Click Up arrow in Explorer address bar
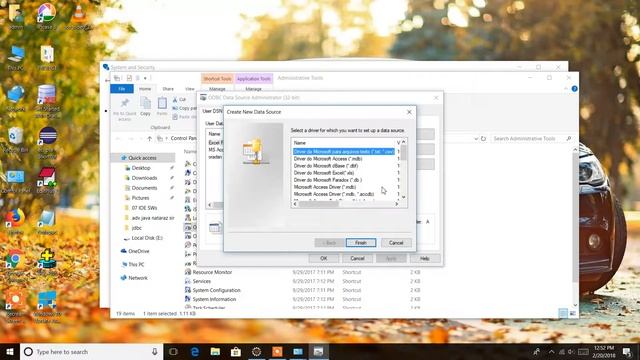Screen dimensions: 640x360 (x=149, y=139)
